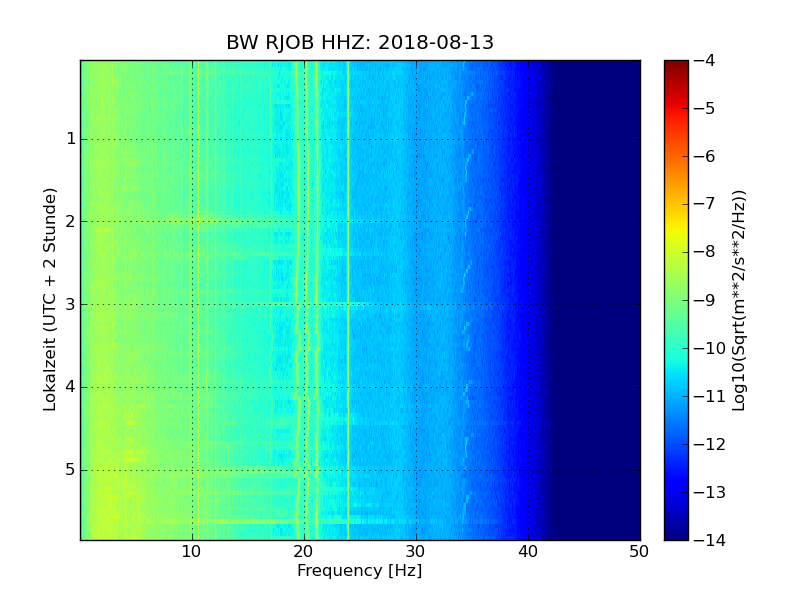Click colorbar tick label '−4'
This screenshot has height=600, width=800.
(x=705, y=61)
